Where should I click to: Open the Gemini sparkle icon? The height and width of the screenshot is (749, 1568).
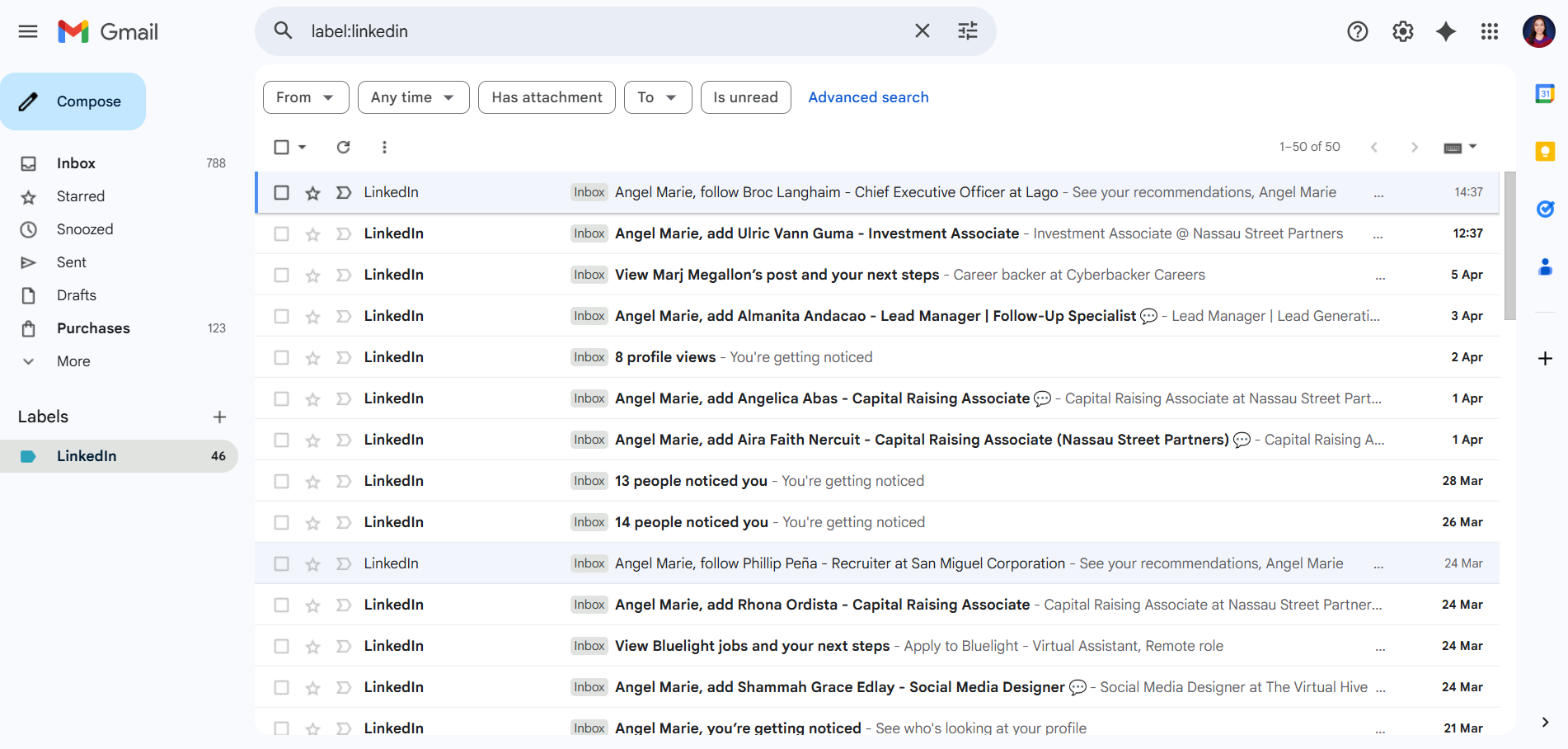coord(1445,31)
